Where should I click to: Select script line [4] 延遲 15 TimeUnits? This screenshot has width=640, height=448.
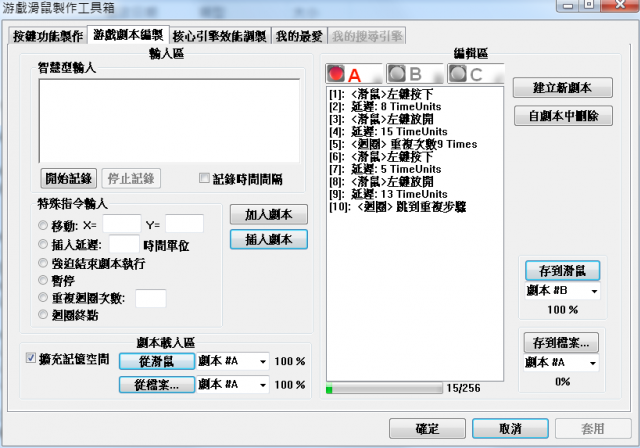coord(388,132)
